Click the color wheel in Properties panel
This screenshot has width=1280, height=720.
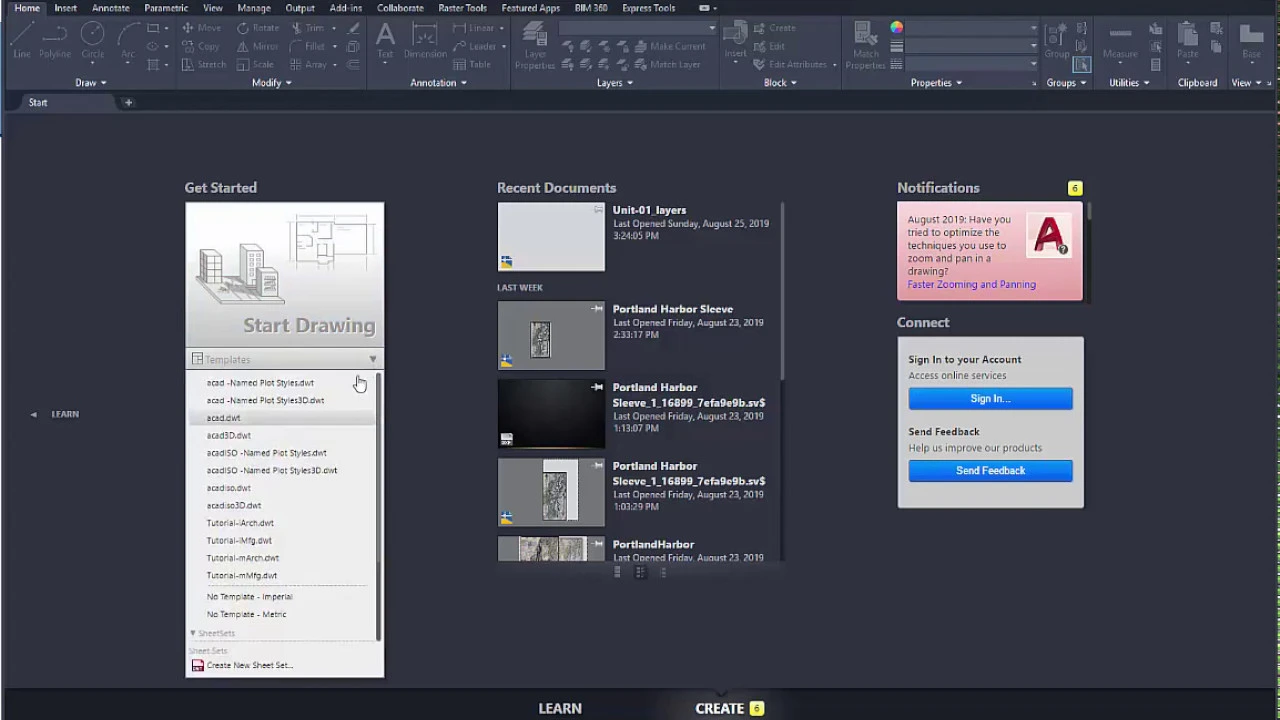pos(897,28)
